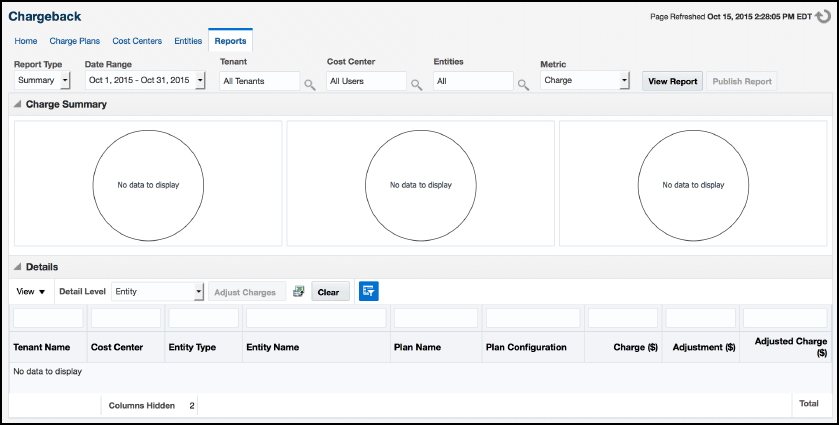Go to the Home tab
The height and width of the screenshot is (425, 839).
pos(26,41)
